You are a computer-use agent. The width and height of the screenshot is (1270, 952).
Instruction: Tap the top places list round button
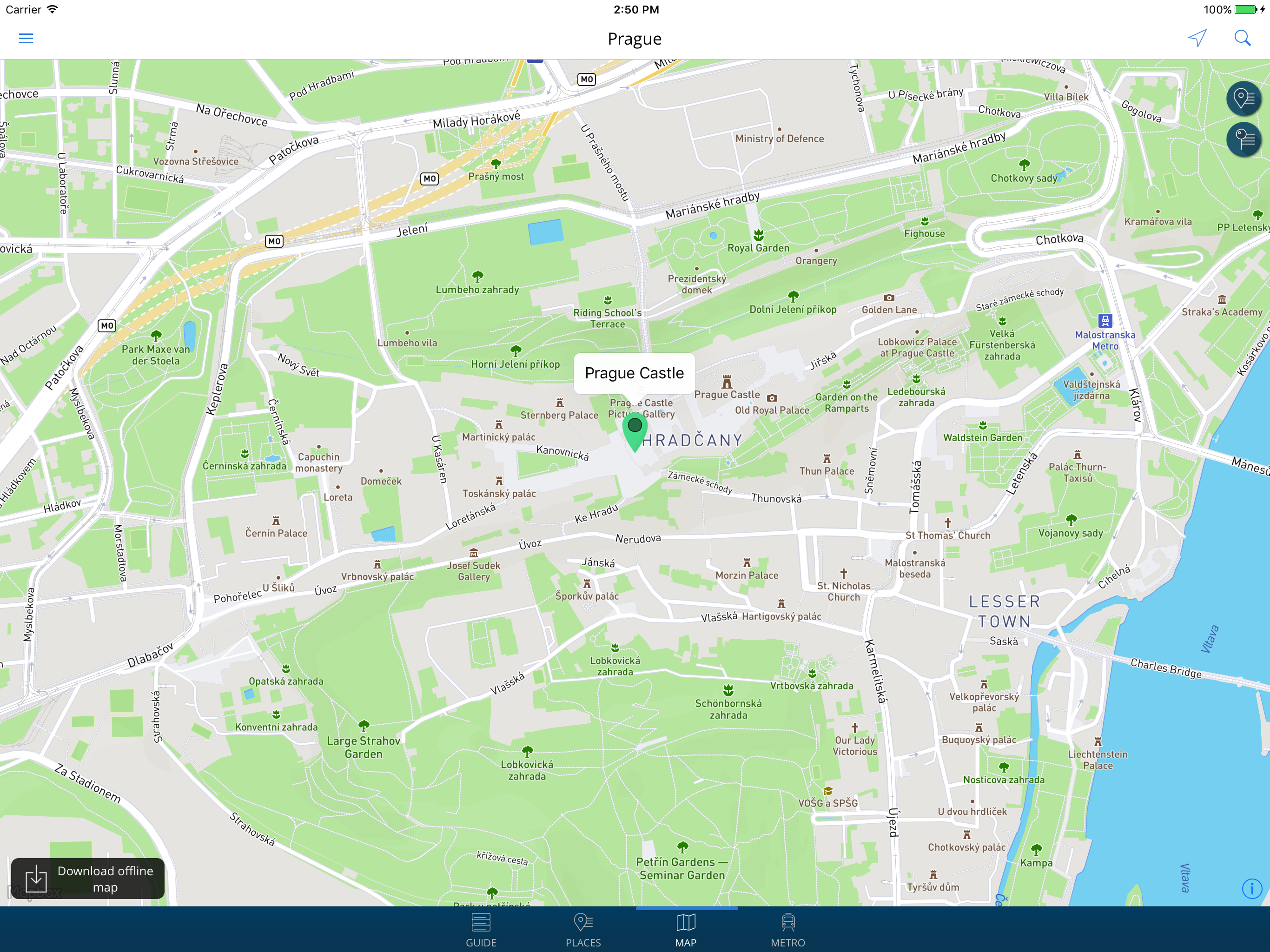(x=1244, y=99)
